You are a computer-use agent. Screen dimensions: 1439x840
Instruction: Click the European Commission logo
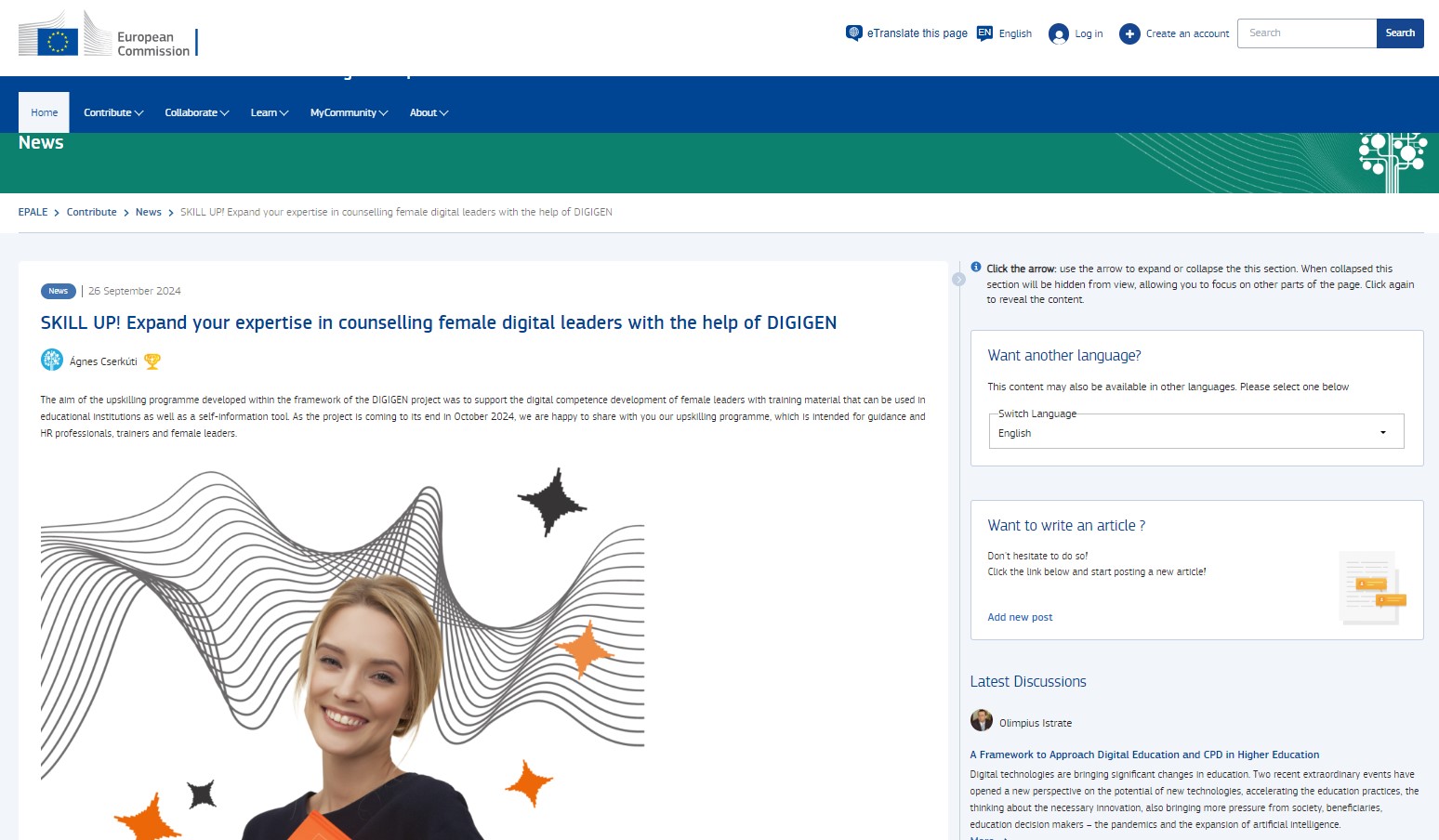coord(108,35)
